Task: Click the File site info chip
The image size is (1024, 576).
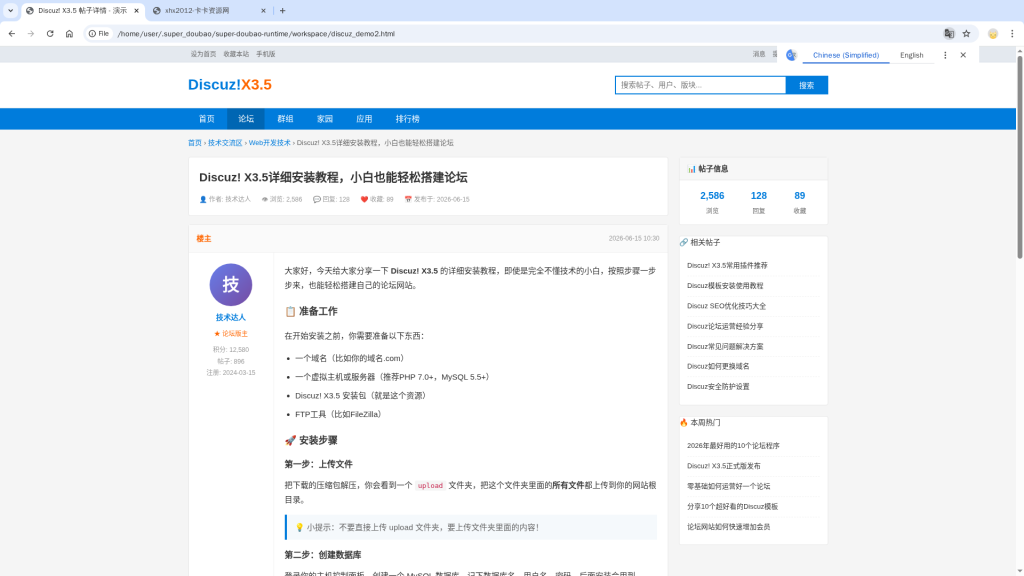Action: coord(99,34)
